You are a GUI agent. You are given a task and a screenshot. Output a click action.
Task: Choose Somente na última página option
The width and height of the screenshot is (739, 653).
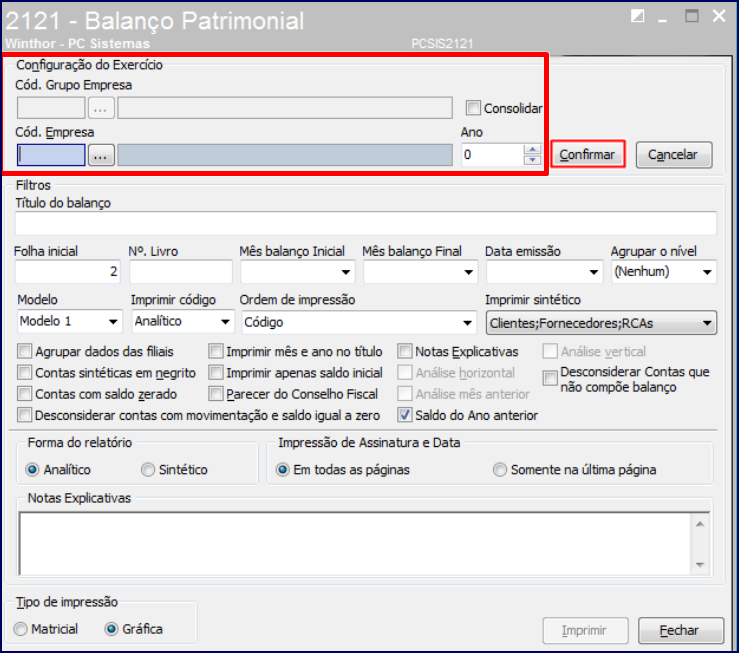pos(500,470)
